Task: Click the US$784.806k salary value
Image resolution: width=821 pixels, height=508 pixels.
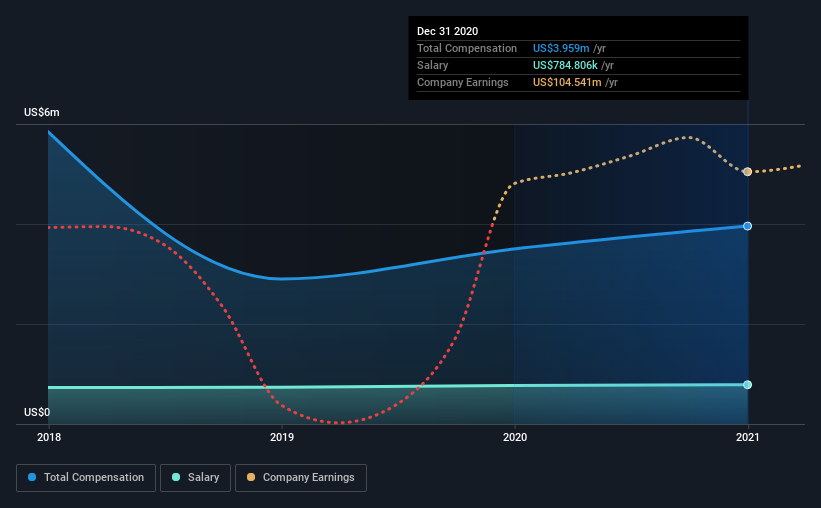Action: tap(565, 65)
